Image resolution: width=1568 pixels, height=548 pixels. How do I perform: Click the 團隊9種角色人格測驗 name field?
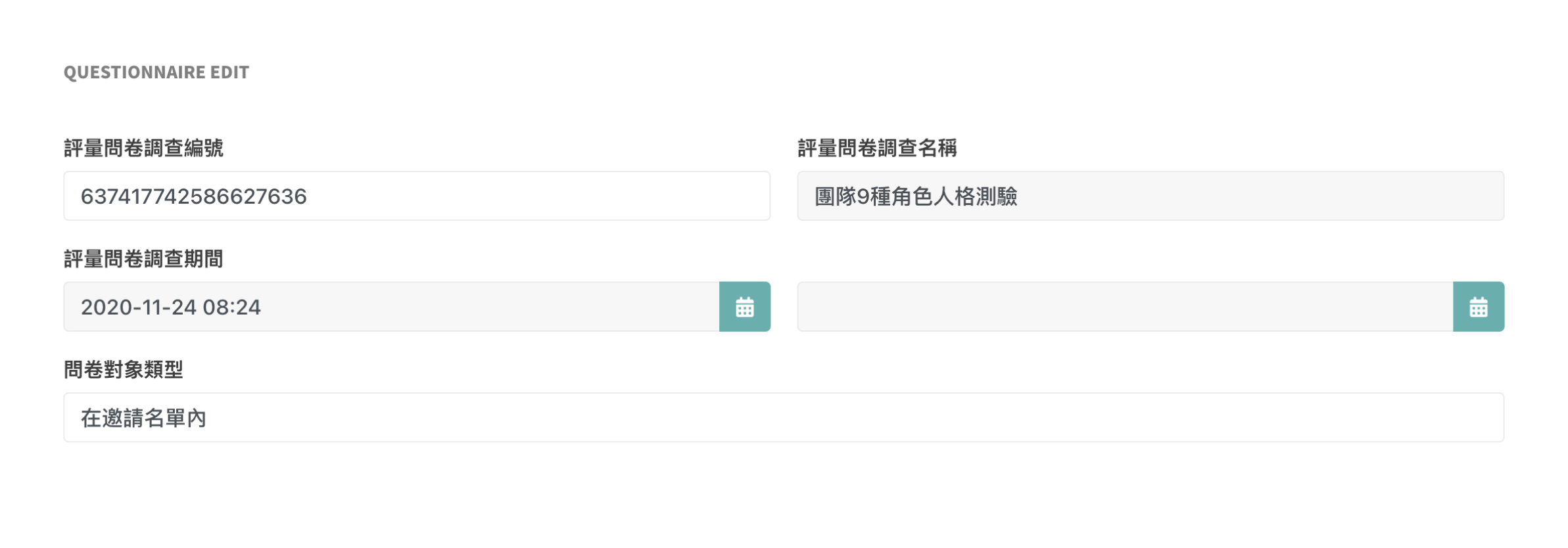point(1150,196)
